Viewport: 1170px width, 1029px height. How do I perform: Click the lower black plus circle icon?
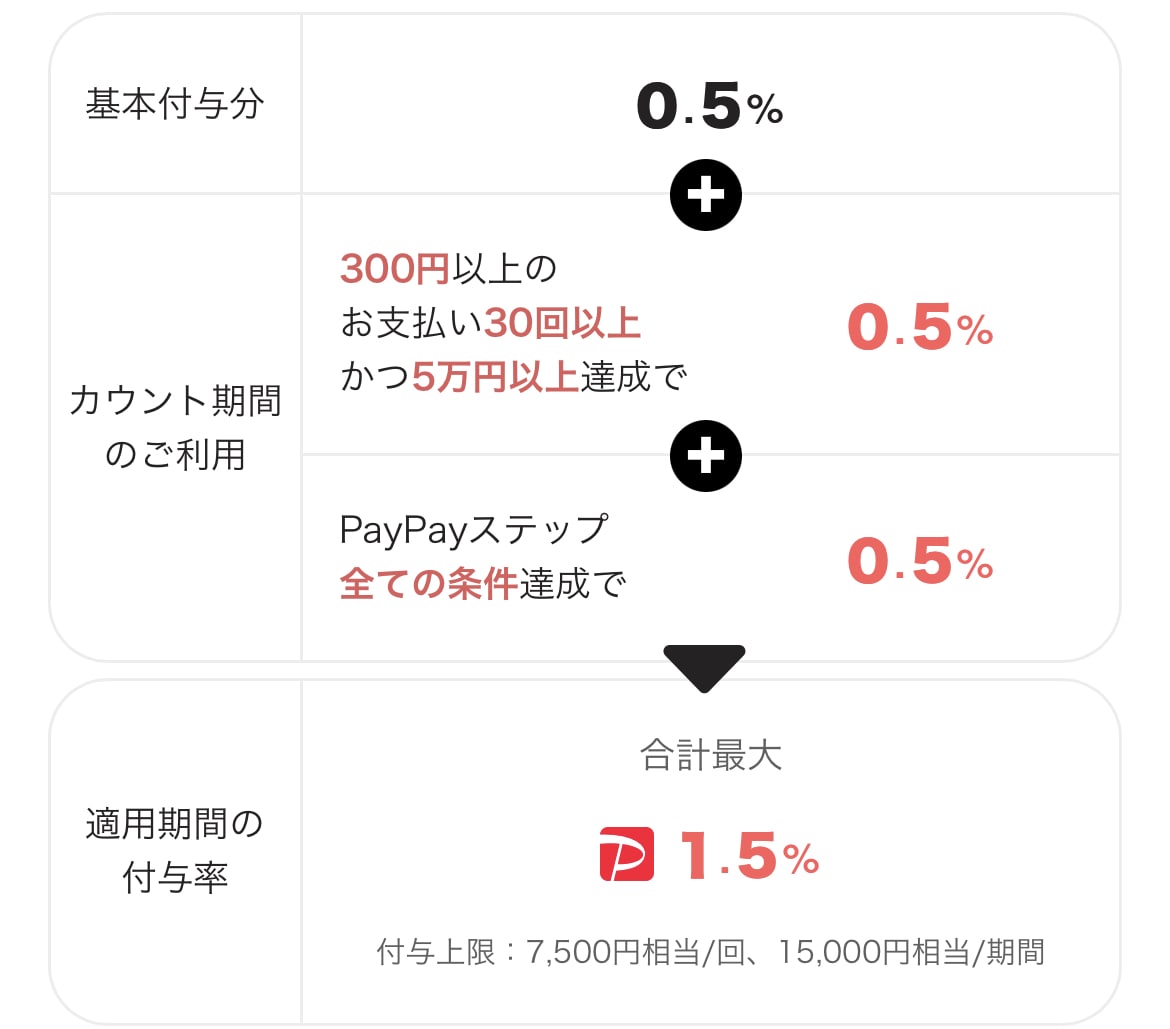coord(705,456)
